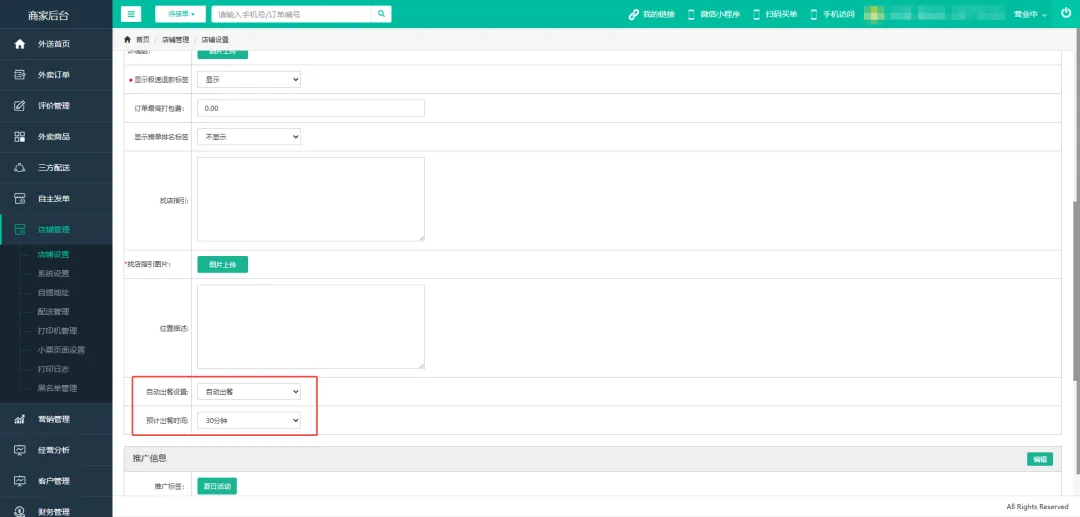Click the 客户管理 sidebar icon
The height and width of the screenshot is (517, 1080).
point(20,481)
